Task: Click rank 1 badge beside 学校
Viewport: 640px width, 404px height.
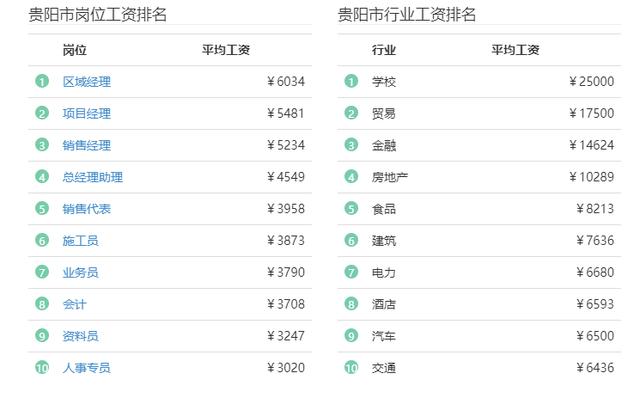Action: click(351, 82)
